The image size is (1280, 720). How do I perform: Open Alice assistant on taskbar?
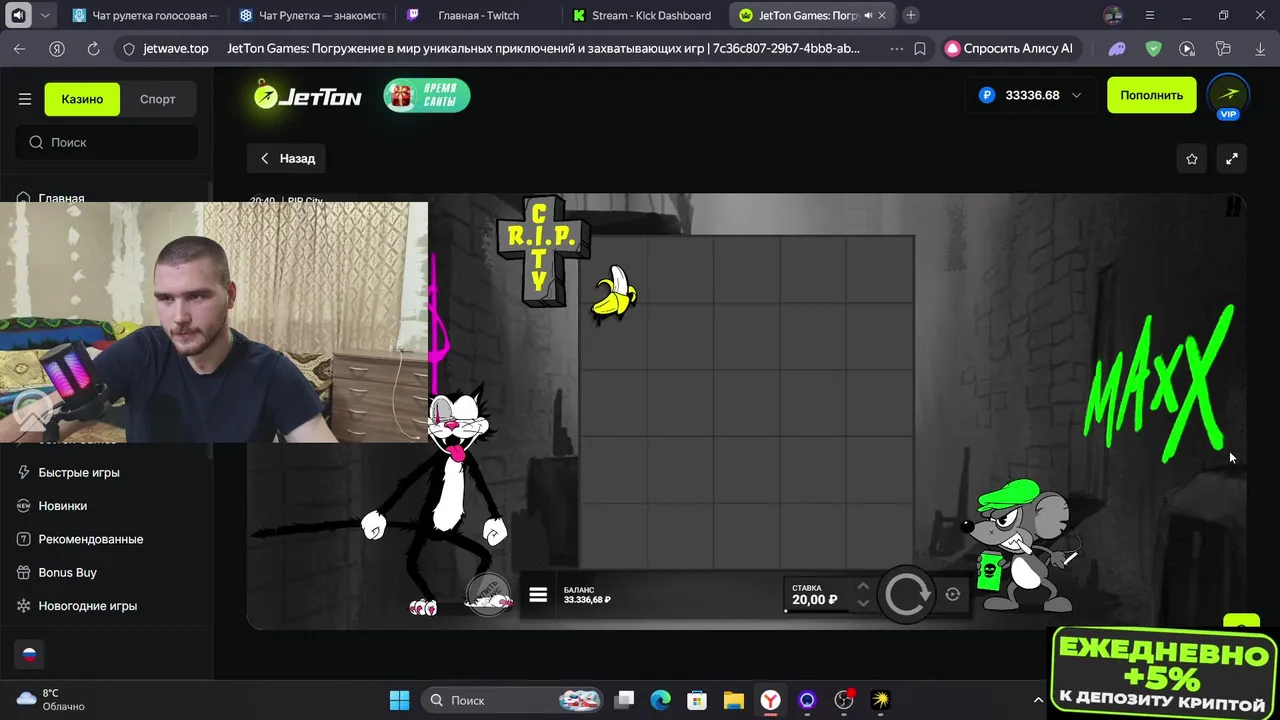[807, 700]
